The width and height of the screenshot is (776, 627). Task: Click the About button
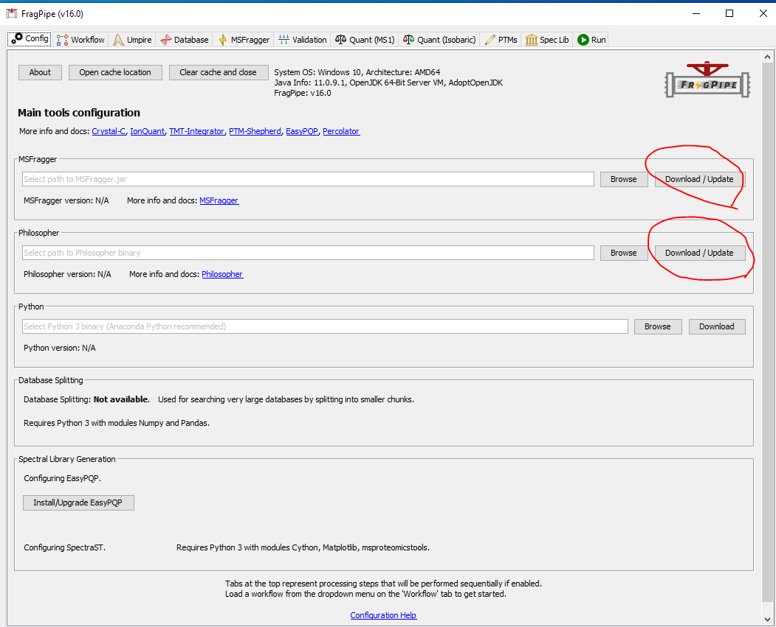40,72
